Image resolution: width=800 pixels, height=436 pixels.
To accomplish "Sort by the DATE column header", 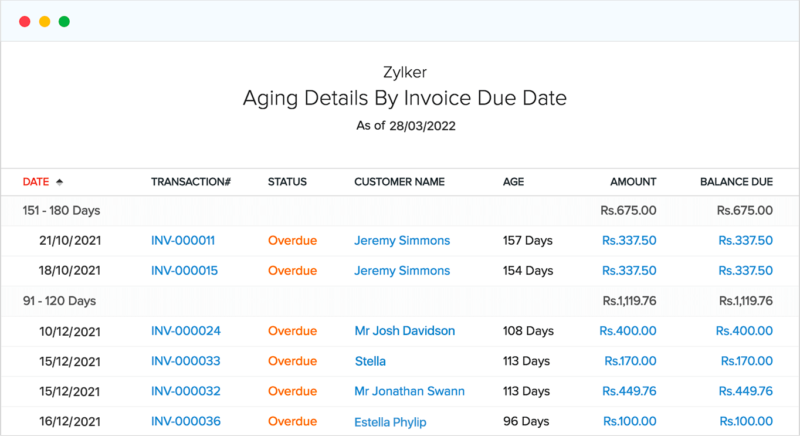I will [35, 182].
